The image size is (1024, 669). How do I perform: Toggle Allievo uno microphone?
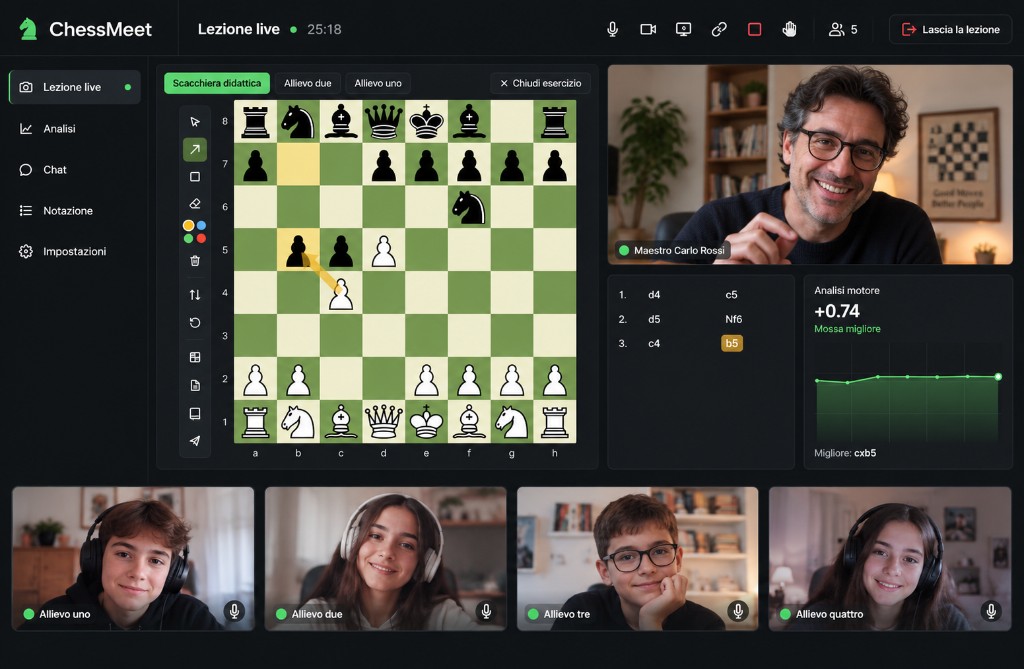coord(234,611)
